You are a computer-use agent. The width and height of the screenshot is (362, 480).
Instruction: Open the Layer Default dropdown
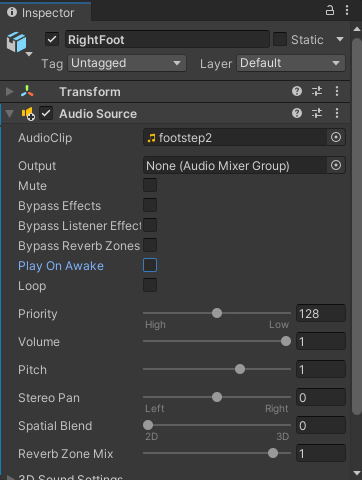point(291,63)
